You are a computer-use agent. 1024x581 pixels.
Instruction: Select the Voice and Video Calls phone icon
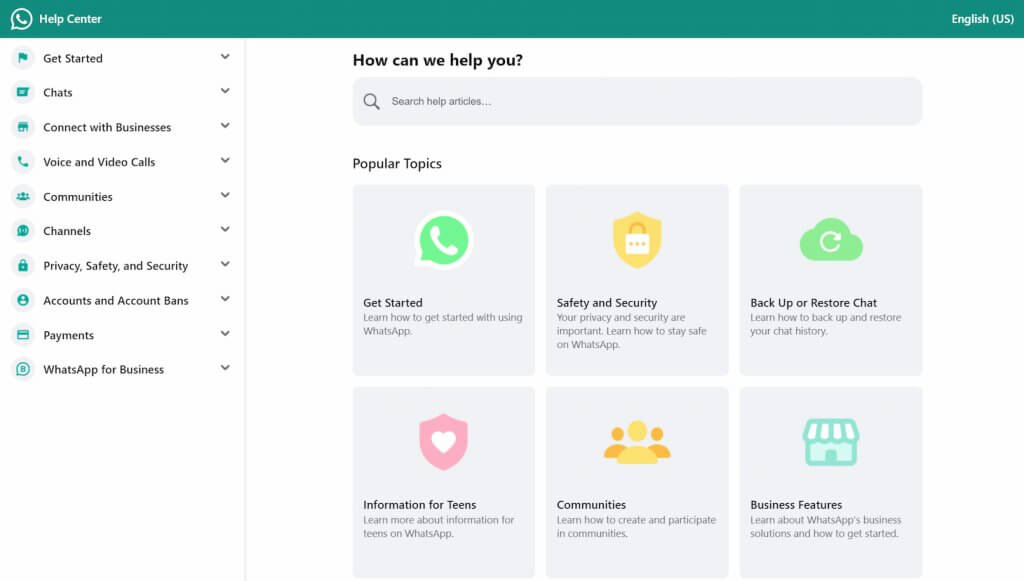click(x=22, y=161)
